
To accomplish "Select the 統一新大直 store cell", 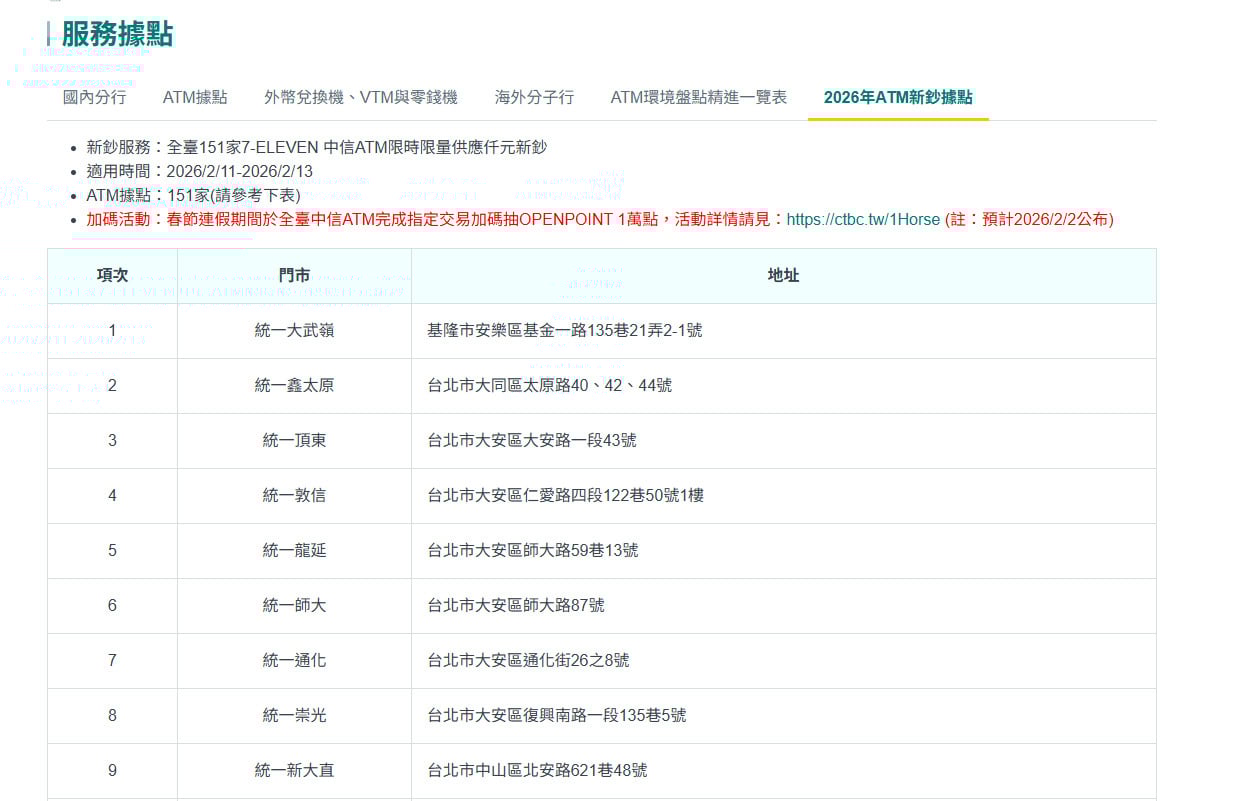I will [294, 770].
